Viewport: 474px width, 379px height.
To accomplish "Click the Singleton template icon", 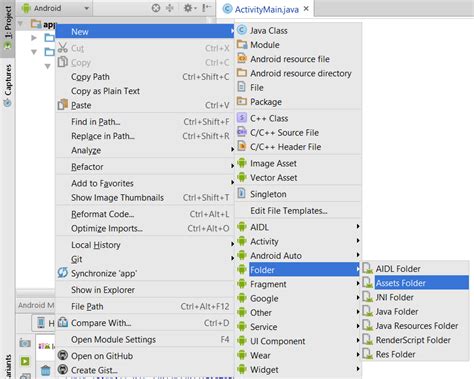I will point(241,194).
